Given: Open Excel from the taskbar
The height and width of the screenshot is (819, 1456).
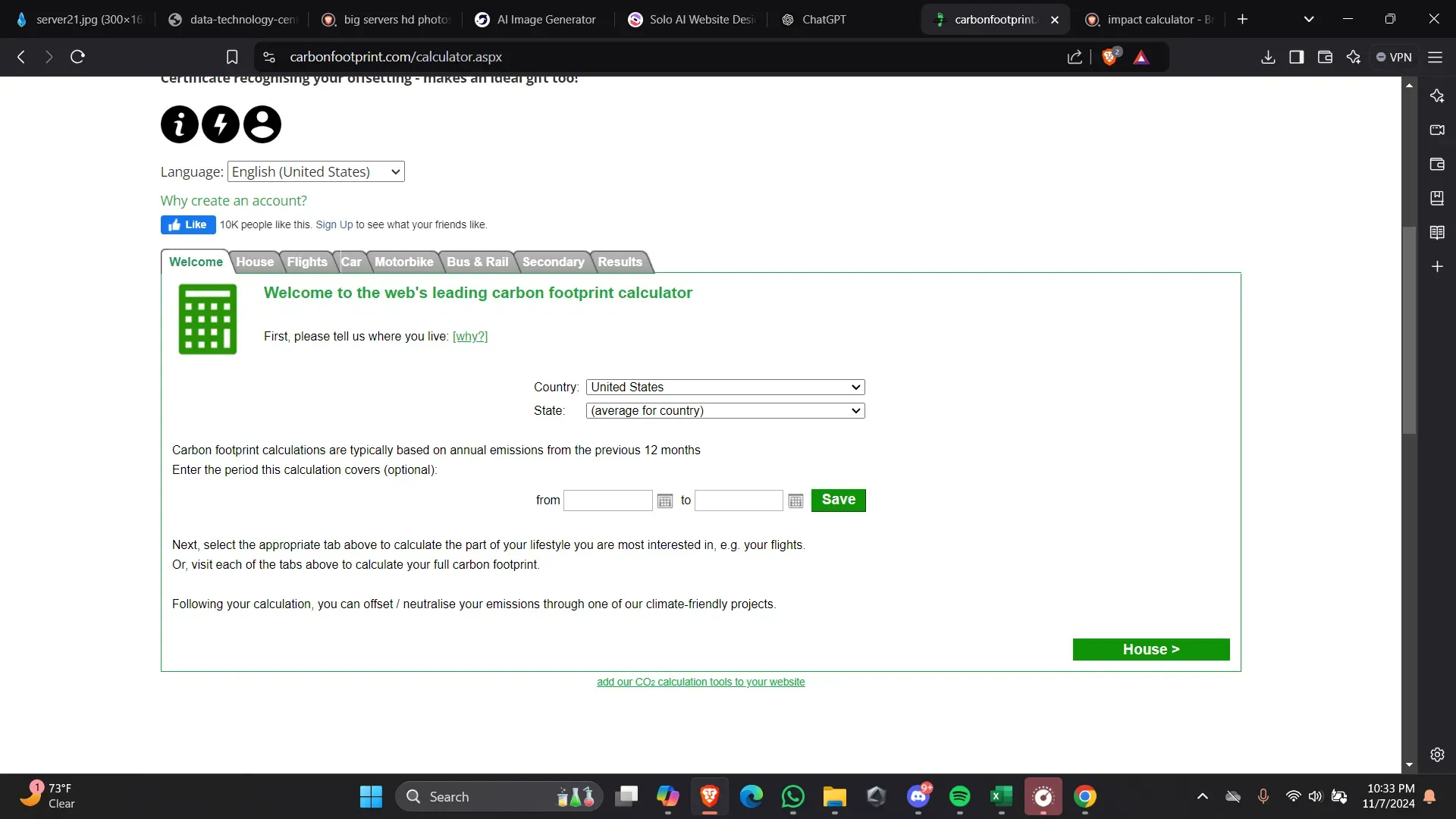Looking at the screenshot, I should (1001, 796).
